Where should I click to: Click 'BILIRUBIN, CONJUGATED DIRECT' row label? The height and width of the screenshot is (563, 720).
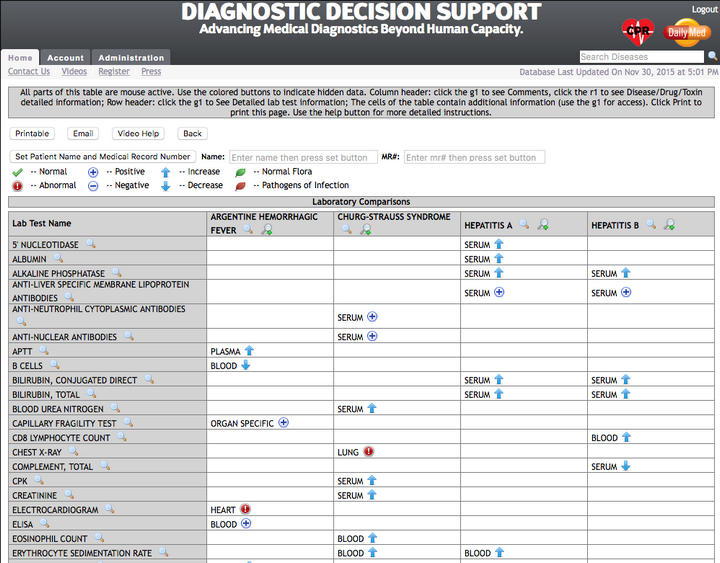[75, 380]
